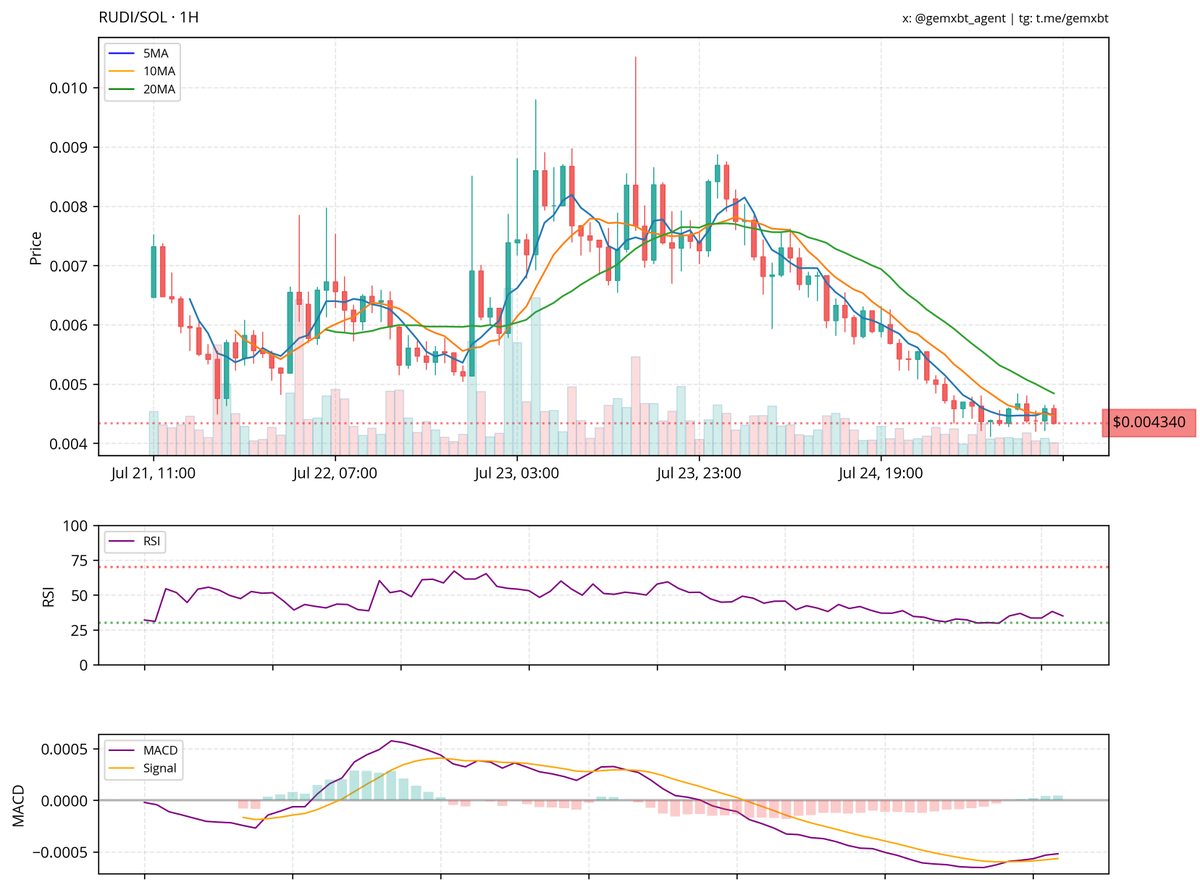Click the MACD legend entry
This screenshot has width=1200, height=890.
143,750
